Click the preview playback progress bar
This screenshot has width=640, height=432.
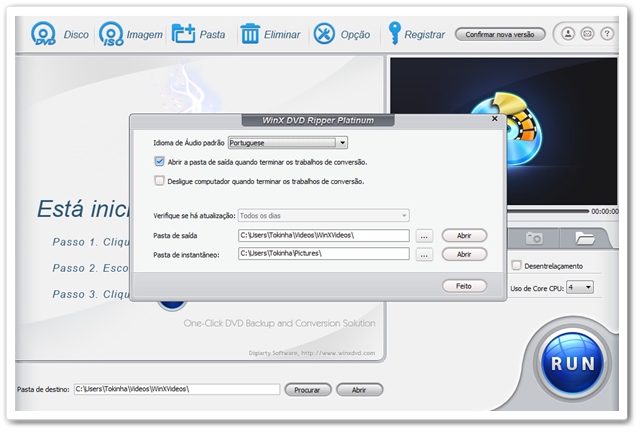click(x=548, y=211)
